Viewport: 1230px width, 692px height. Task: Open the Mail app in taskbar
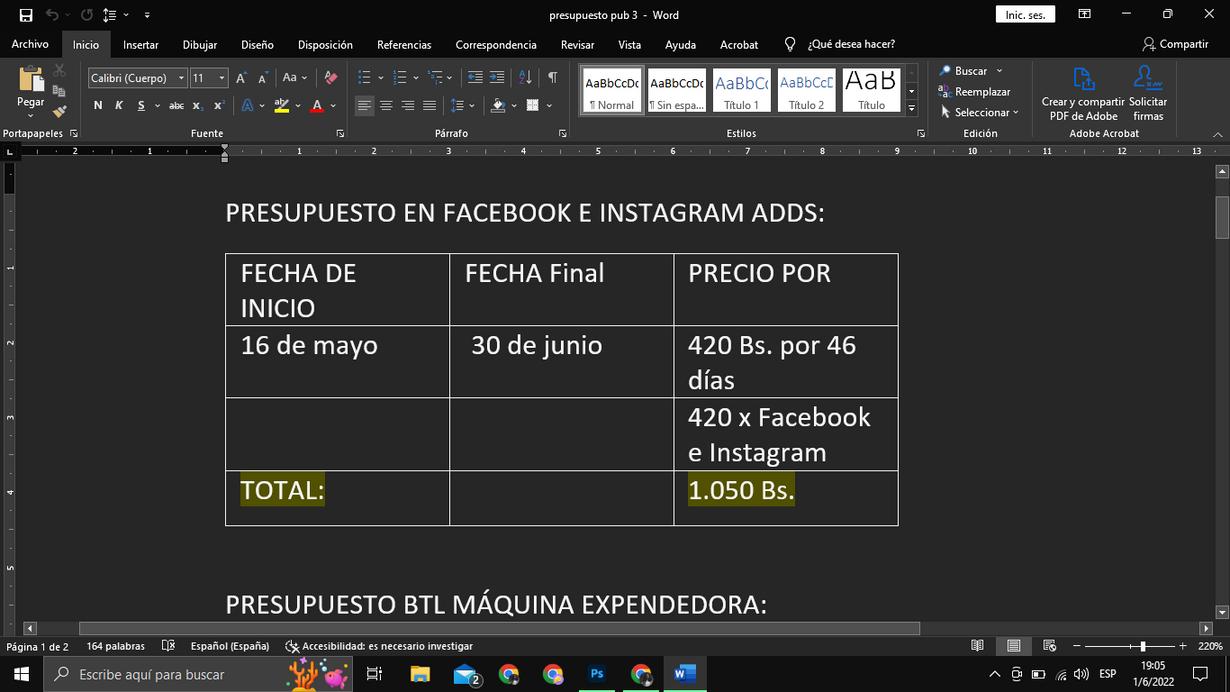(466, 674)
